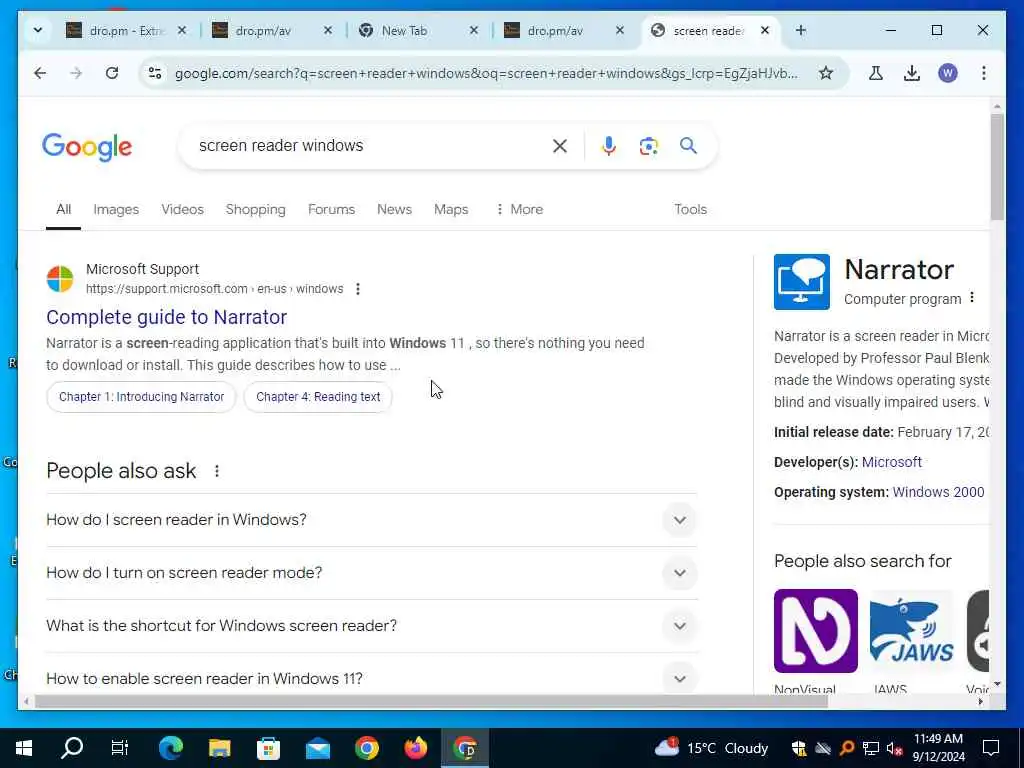Switch to Images results
Image resolution: width=1024 pixels, height=768 pixels.
tap(116, 210)
